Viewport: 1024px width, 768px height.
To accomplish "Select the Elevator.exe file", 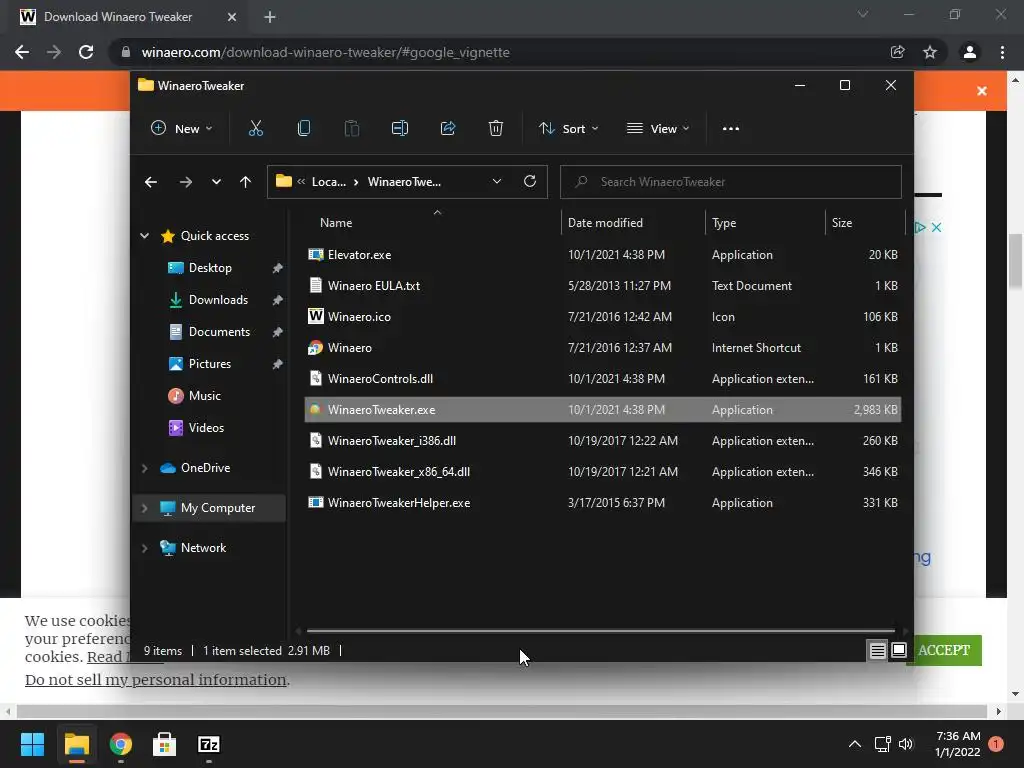I will (x=603, y=255).
